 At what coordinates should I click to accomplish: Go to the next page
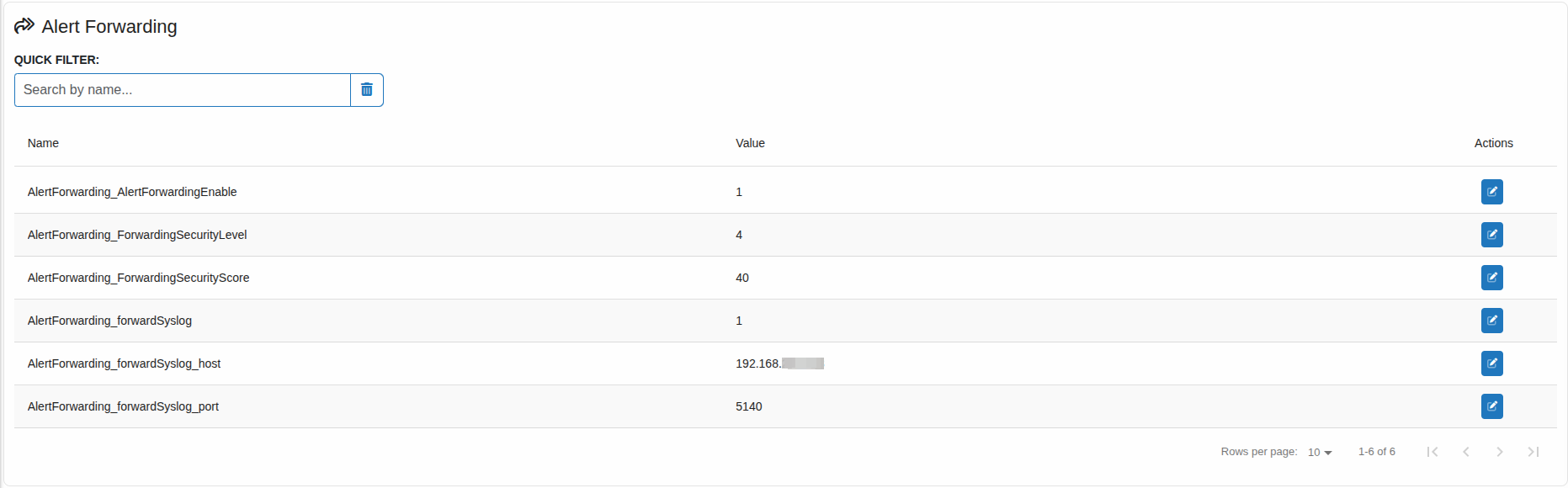(1500, 452)
